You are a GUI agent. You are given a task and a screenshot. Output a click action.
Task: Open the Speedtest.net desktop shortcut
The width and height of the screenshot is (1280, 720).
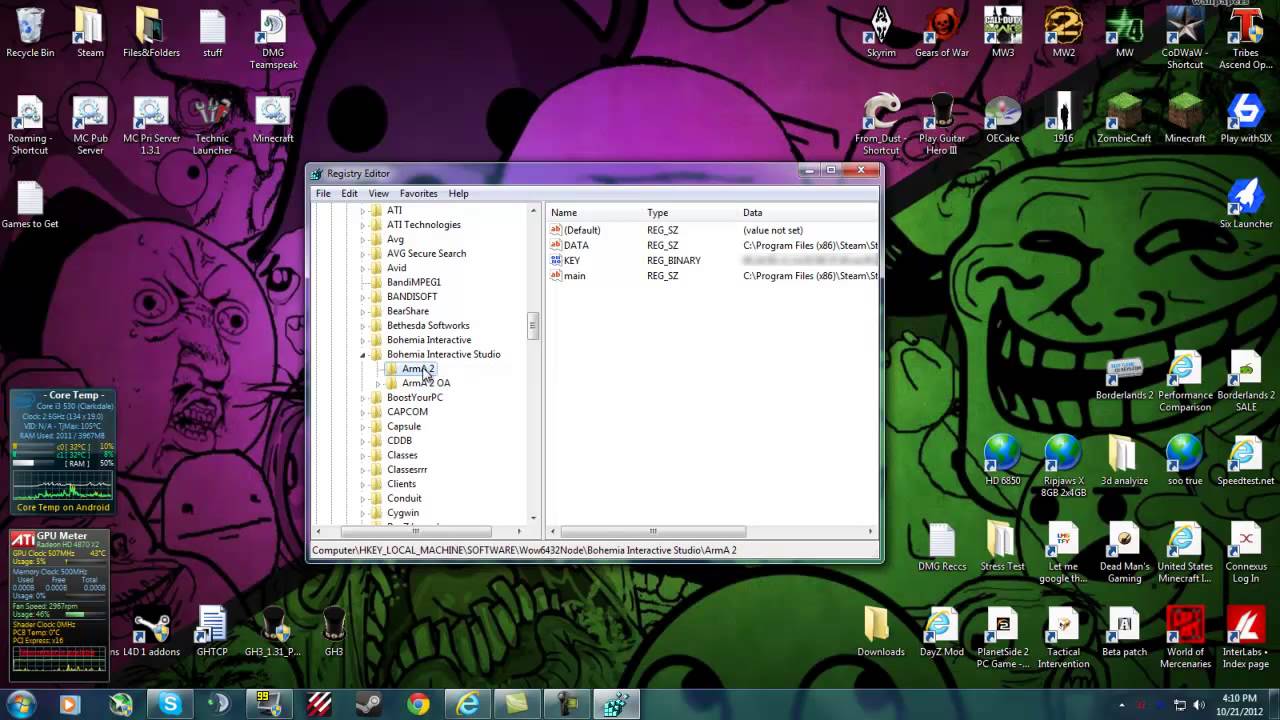1245,462
